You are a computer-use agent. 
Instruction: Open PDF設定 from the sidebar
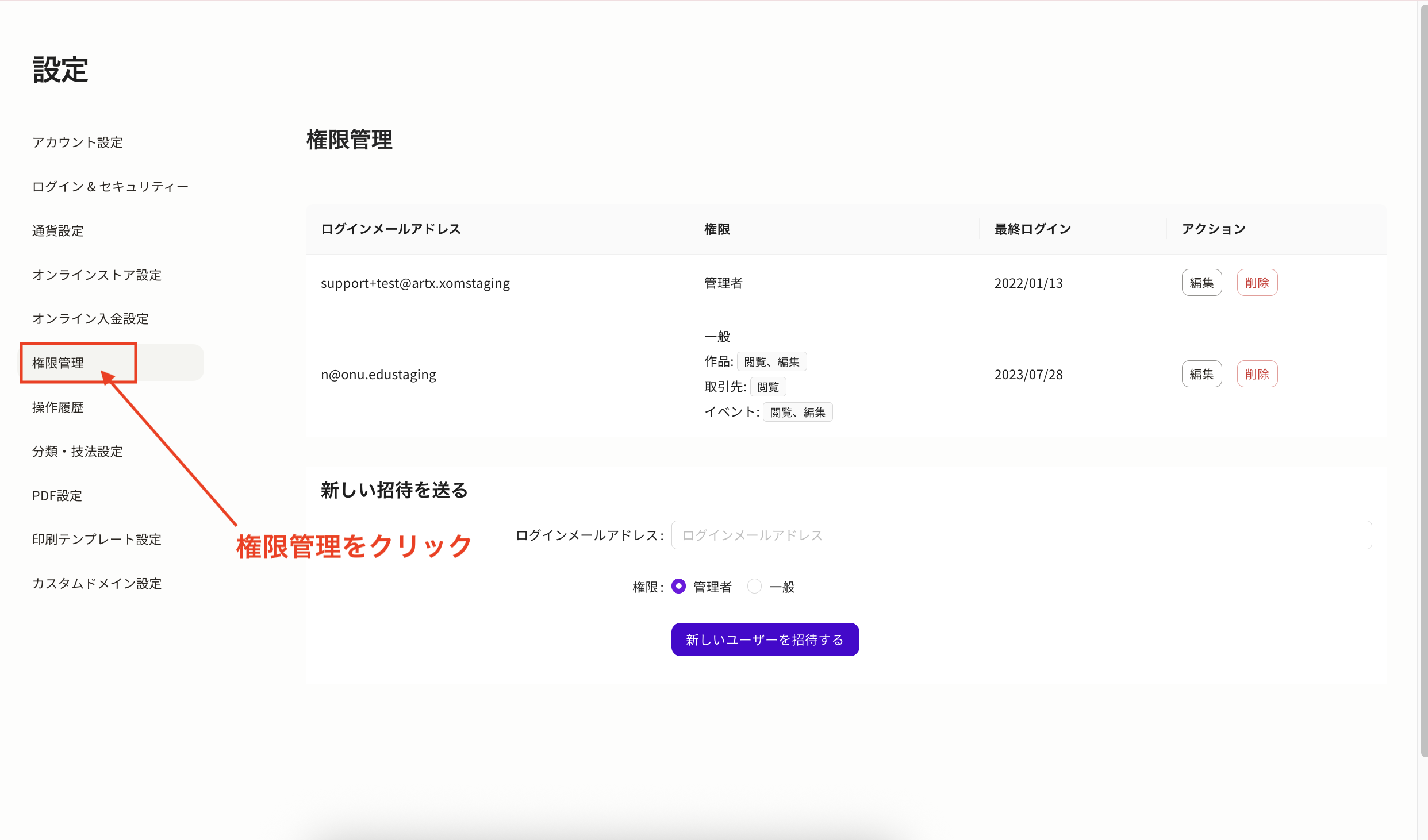(x=57, y=495)
